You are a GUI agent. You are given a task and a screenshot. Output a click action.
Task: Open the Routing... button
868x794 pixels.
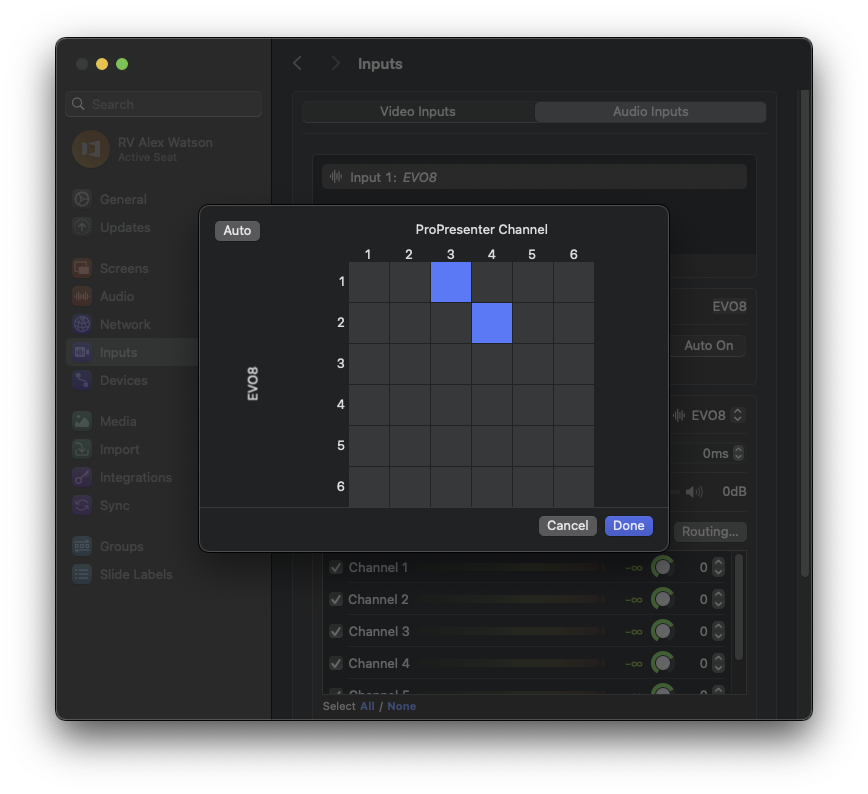point(710,532)
